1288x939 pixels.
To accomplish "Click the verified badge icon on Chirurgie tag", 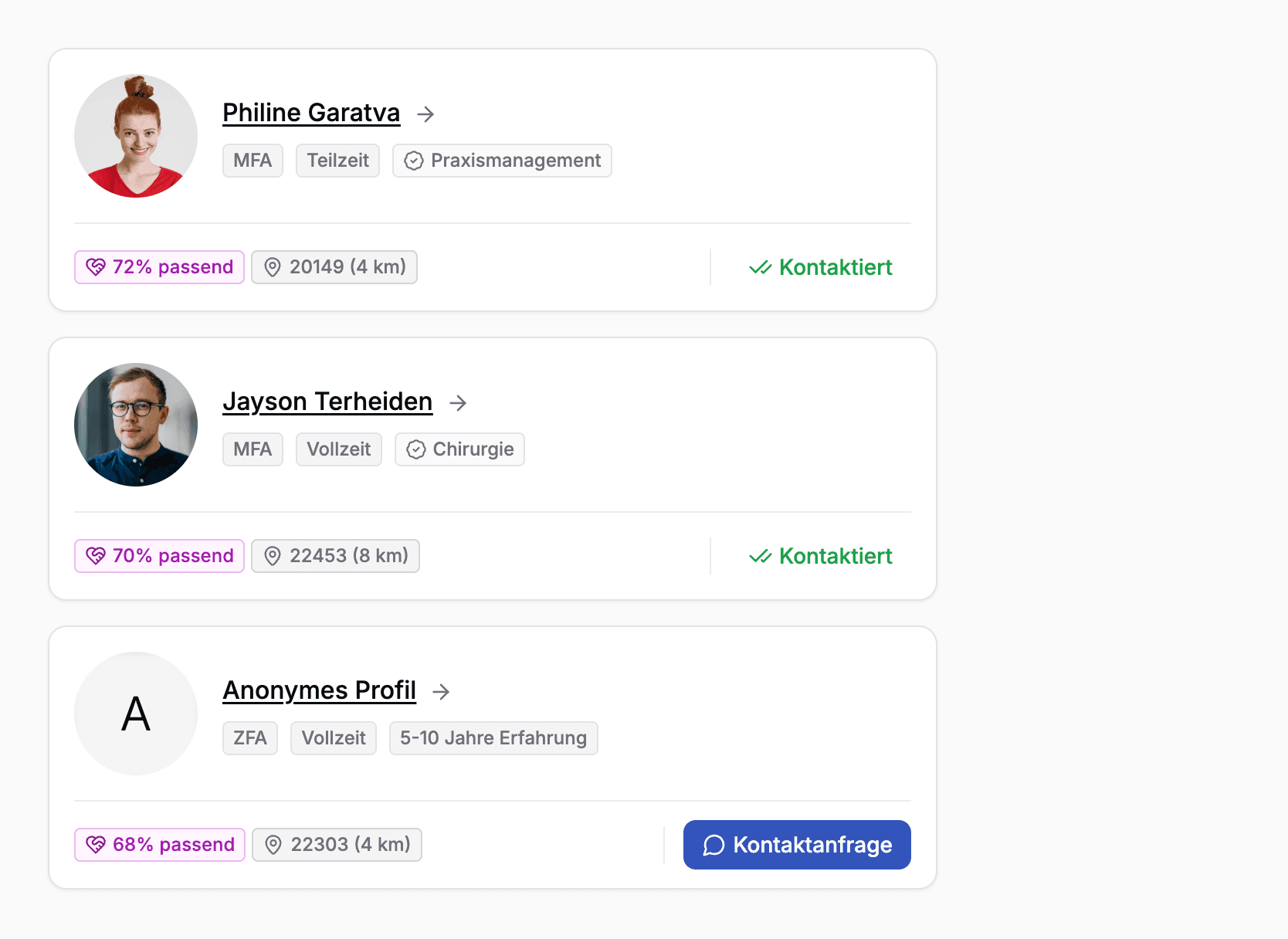I will click(x=415, y=449).
